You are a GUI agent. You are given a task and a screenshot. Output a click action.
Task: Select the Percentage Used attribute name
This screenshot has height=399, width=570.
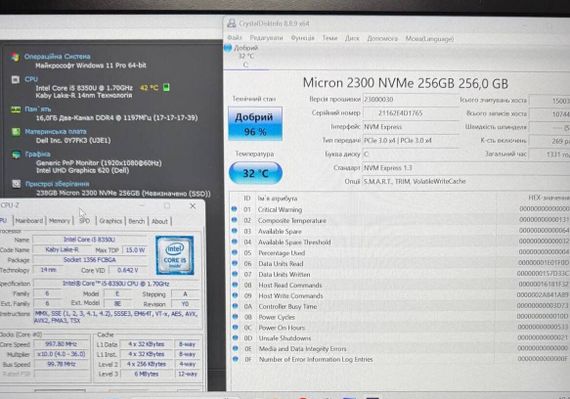pyautogui.click(x=282, y=253)
